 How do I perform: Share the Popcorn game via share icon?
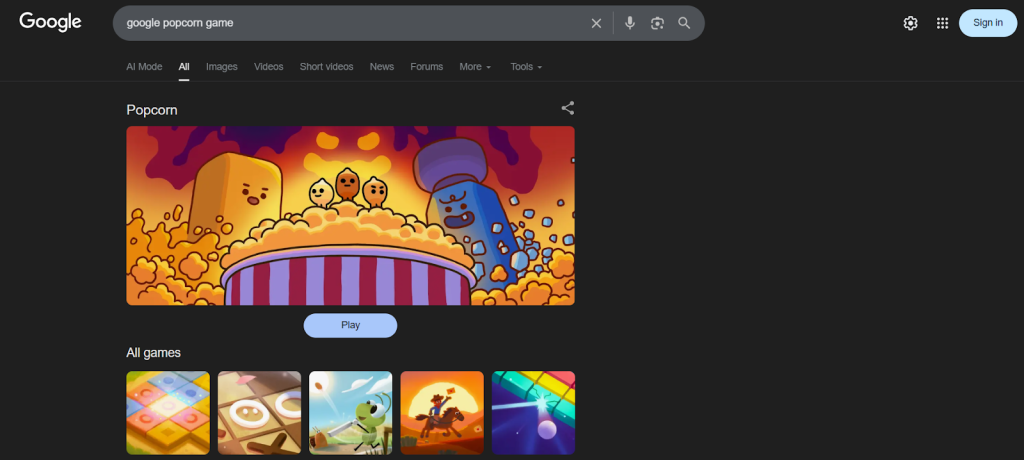click(567, 108)
